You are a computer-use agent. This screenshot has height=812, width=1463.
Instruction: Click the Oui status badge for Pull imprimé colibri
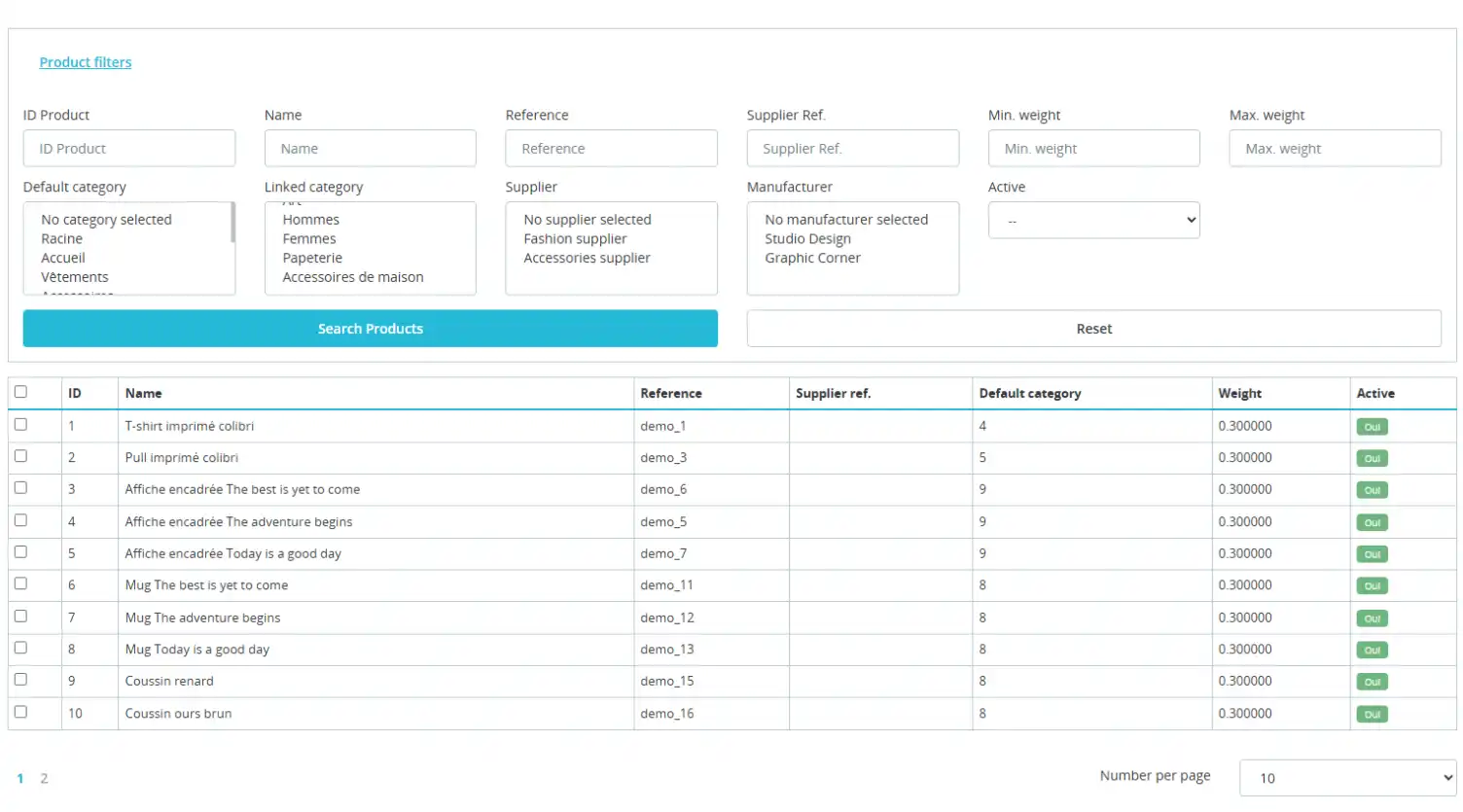point(1372,458)
